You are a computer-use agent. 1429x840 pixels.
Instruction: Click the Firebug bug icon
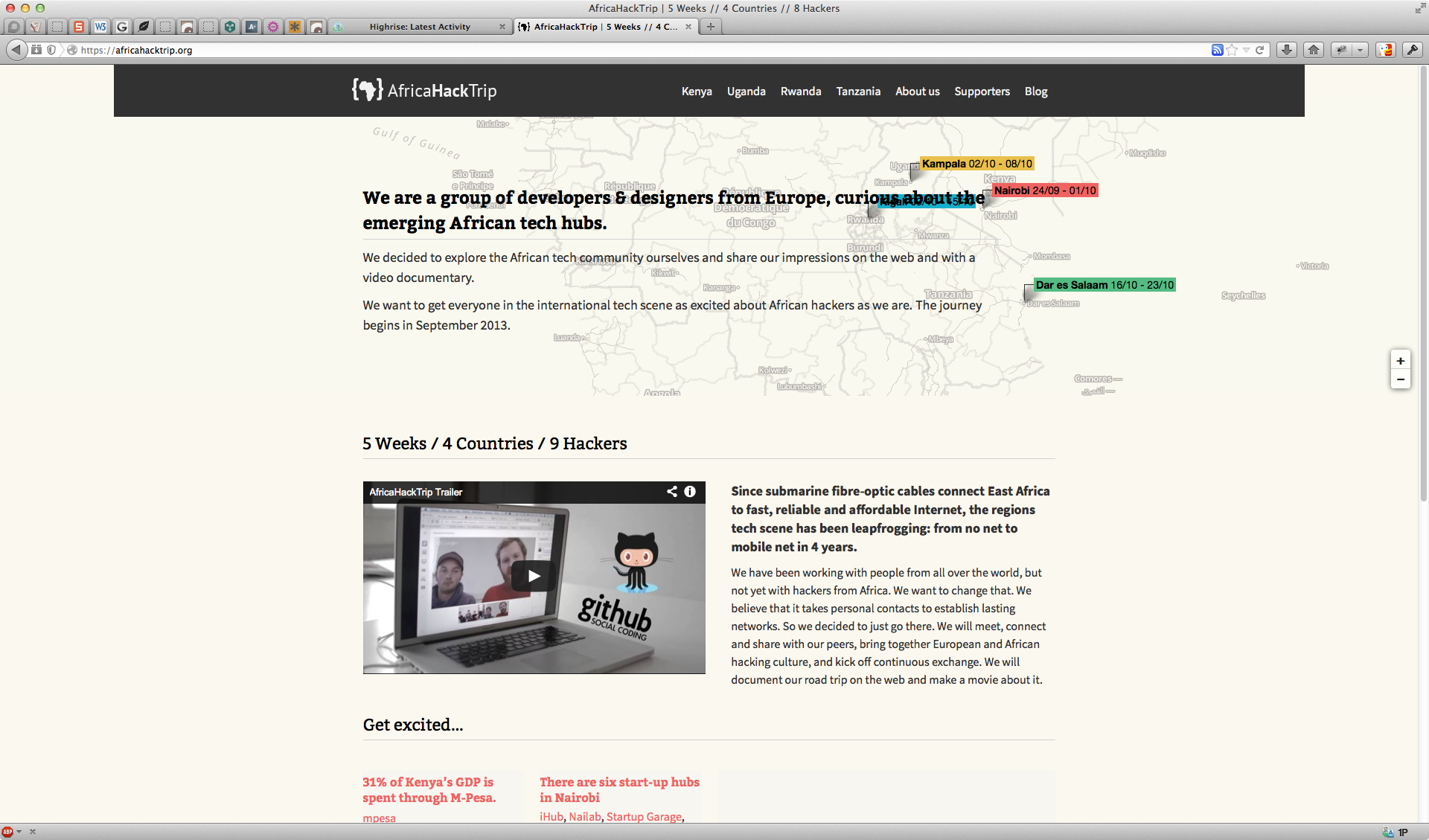pyautogui.click(x=1342, y=50)
